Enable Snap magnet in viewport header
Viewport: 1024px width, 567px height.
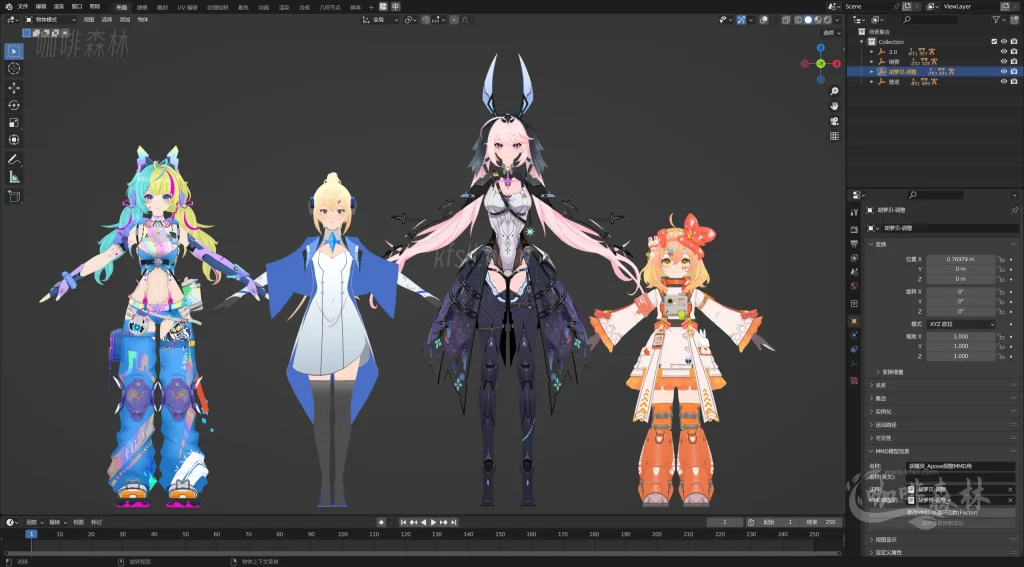[426, 20]
